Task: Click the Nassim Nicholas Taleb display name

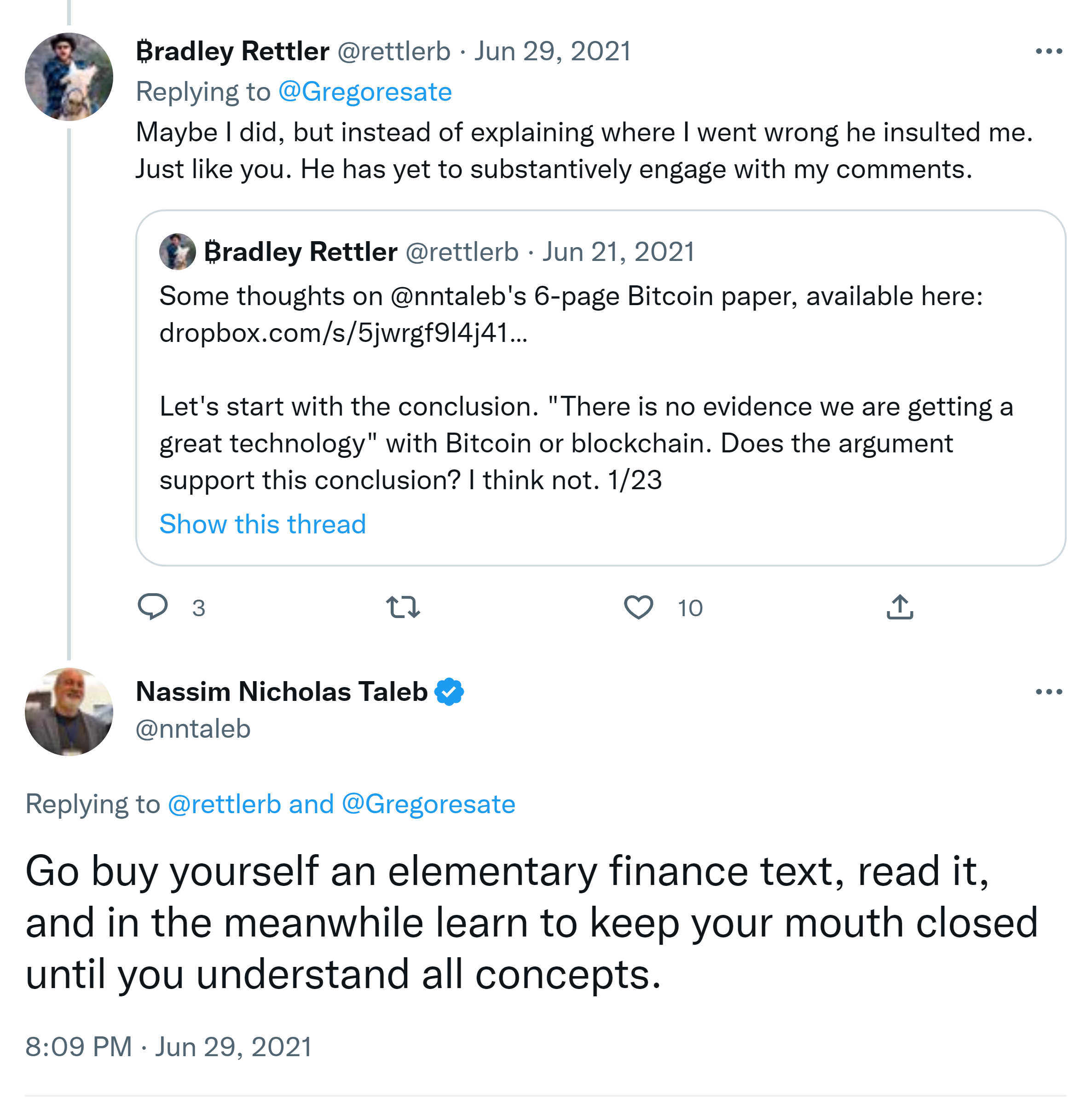Action: coord(281,692)
